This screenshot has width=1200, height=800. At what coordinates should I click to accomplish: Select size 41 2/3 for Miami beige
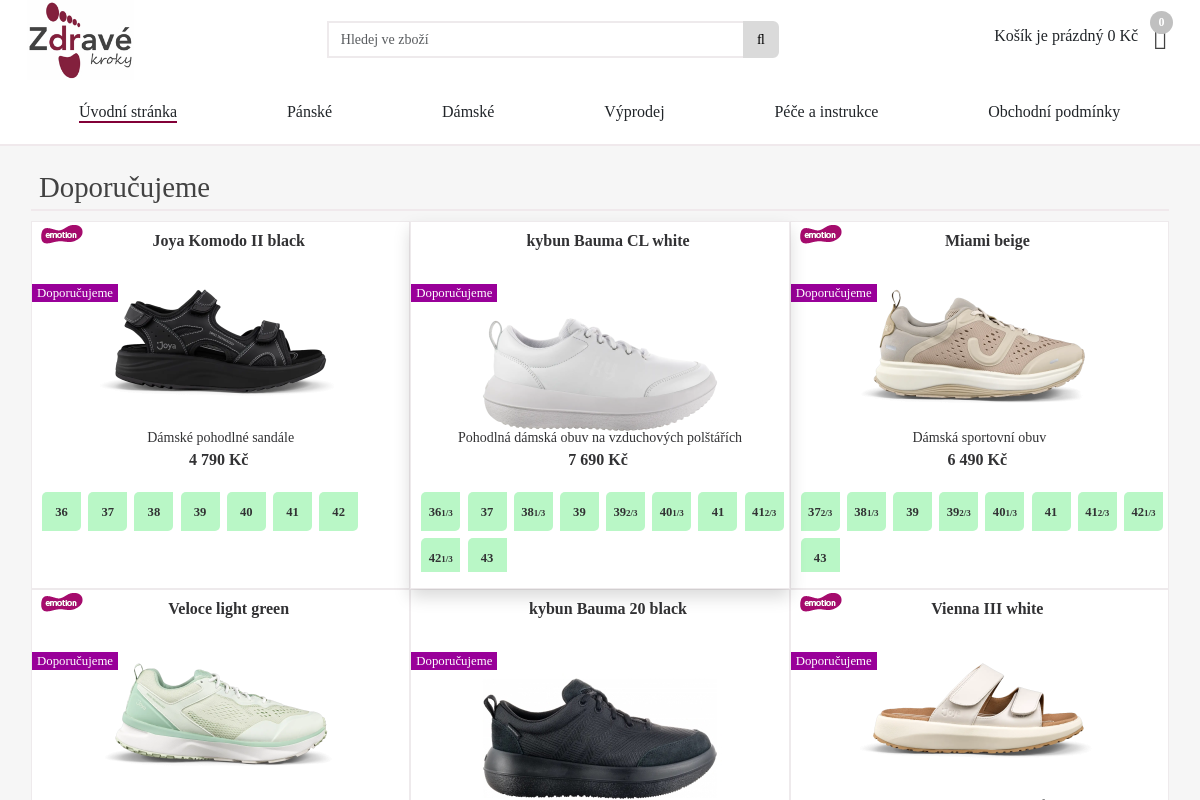point(1097,511)
